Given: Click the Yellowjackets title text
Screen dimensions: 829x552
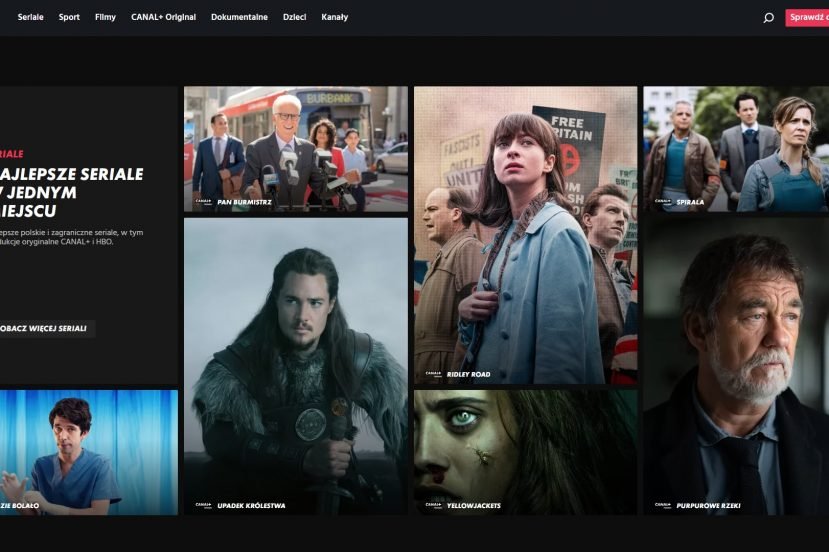Looking at the screenshot, I should (474, 505).
